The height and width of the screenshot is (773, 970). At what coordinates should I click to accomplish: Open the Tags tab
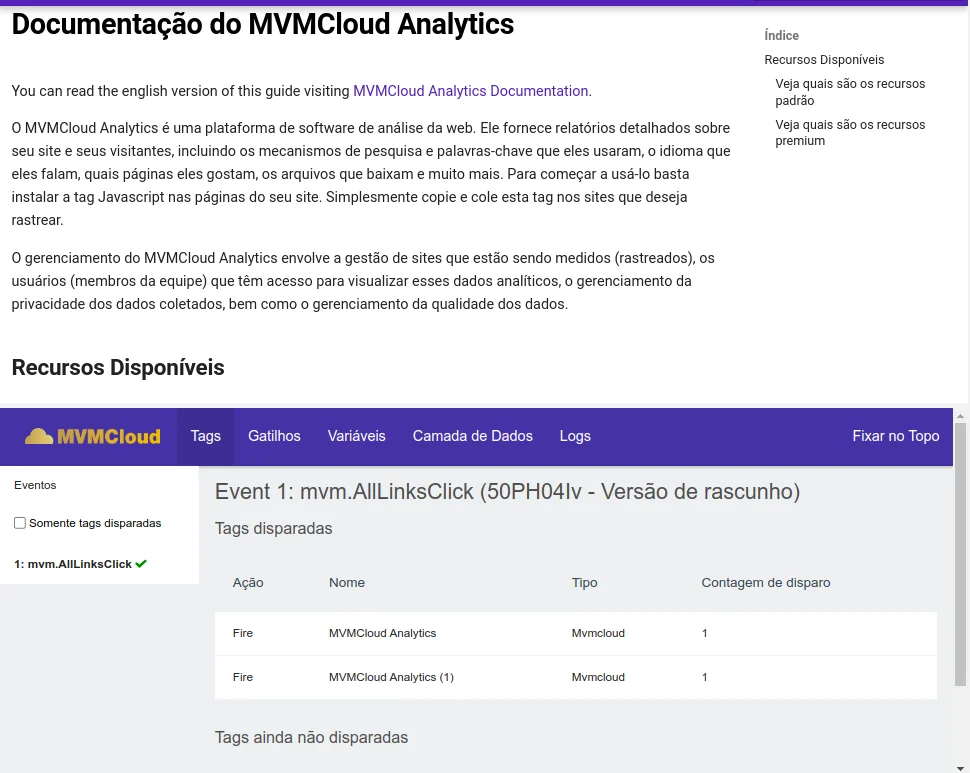[x=205, y=436]
